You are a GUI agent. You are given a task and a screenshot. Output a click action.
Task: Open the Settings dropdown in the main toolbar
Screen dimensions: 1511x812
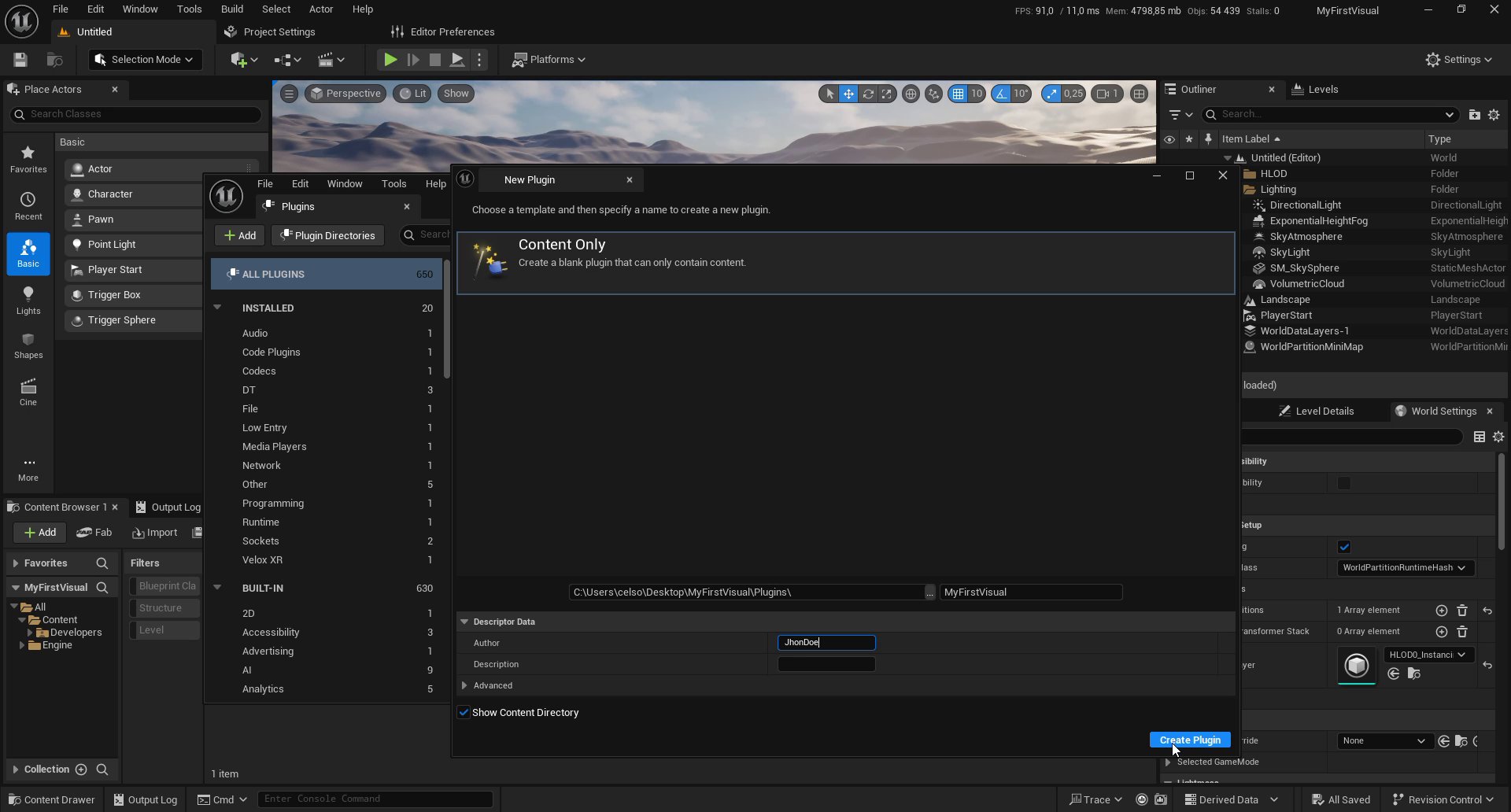tap(1459, 60)
